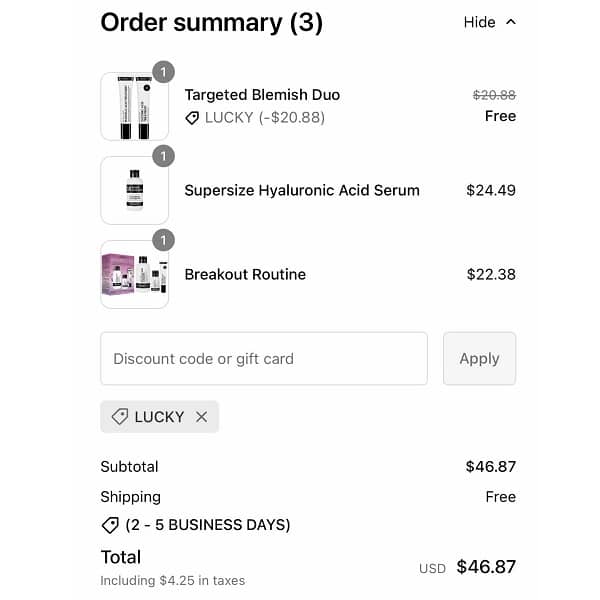Select the Breakout Routine product name
The width and height of the screenshot is (600, 600).
(245, 274)
